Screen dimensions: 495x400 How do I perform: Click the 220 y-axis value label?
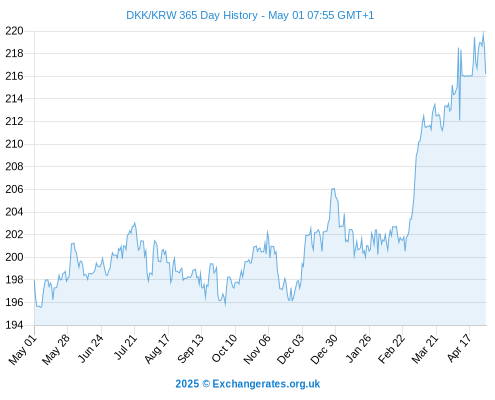pyautogui.click(x=14, y=31)
